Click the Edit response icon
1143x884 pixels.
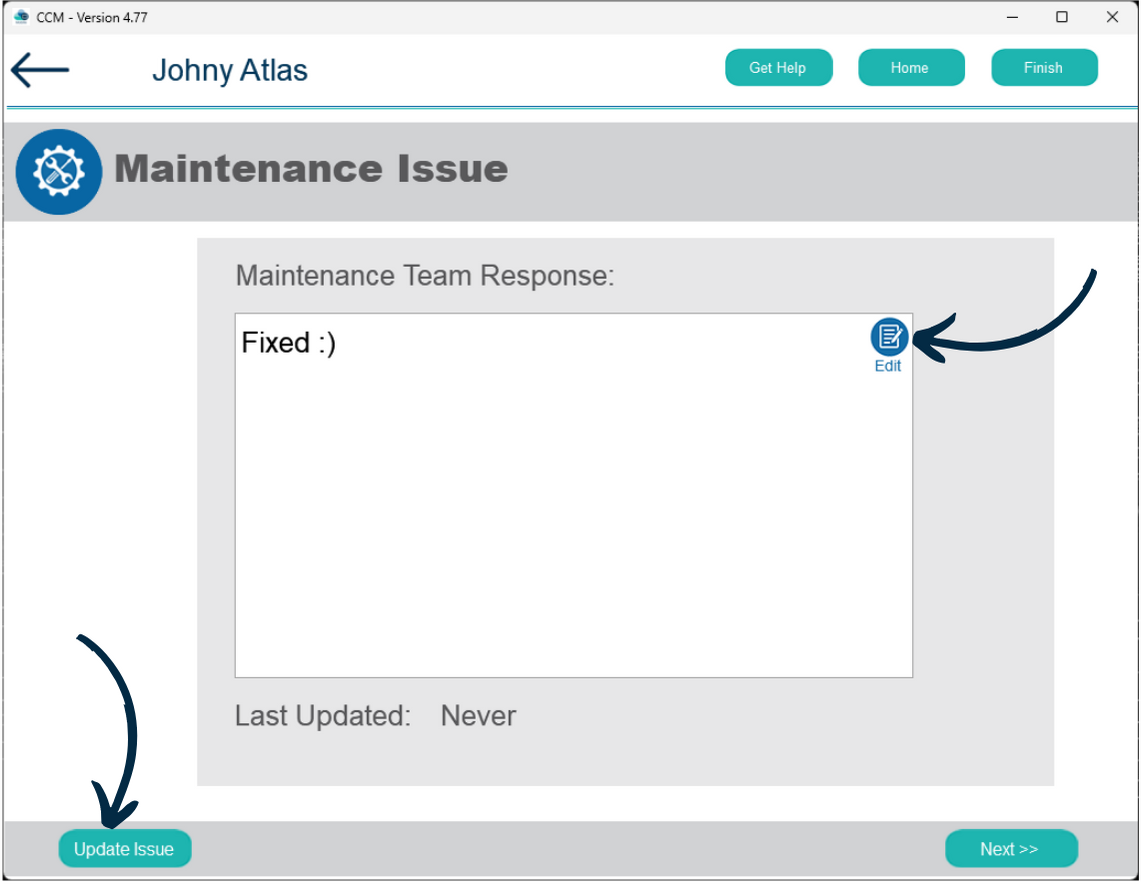[889, 338]
